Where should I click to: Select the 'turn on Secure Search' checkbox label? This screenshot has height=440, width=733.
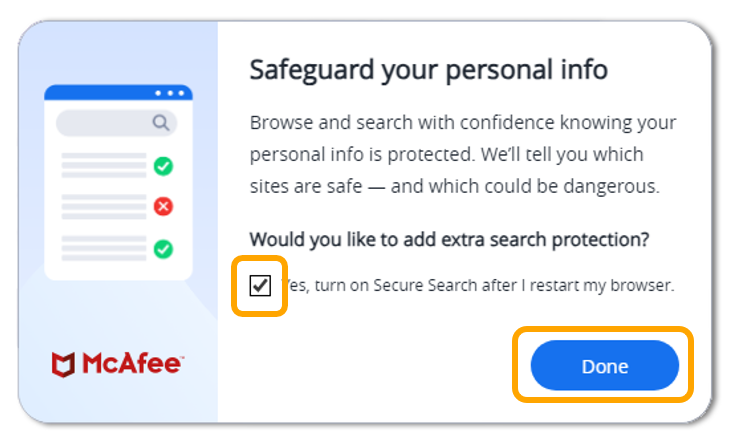click(x=480, y=286)
